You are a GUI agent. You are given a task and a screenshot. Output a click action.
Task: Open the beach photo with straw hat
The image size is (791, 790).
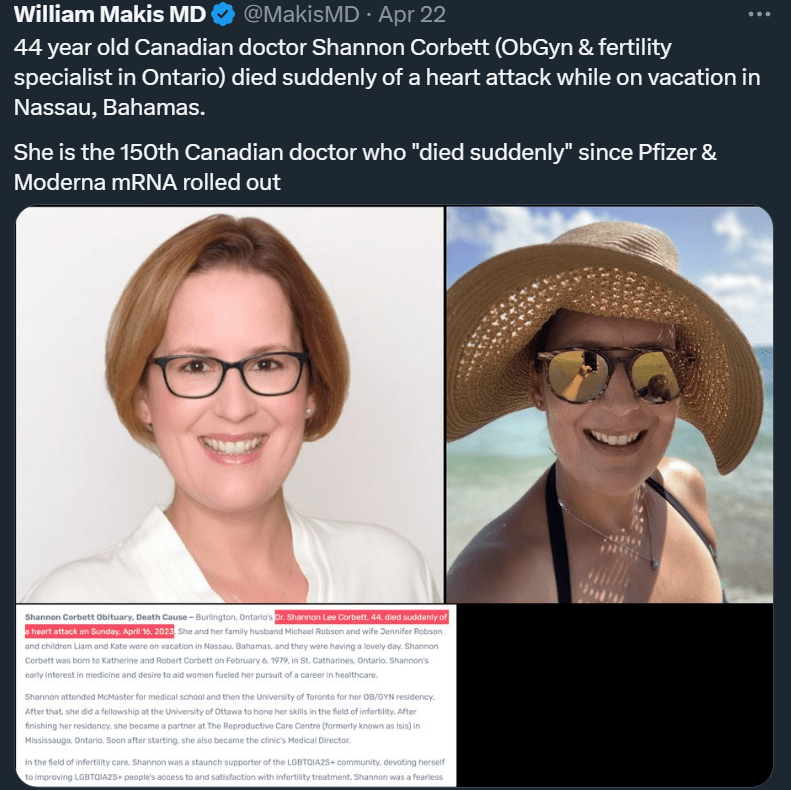click(x=610, y=405)
